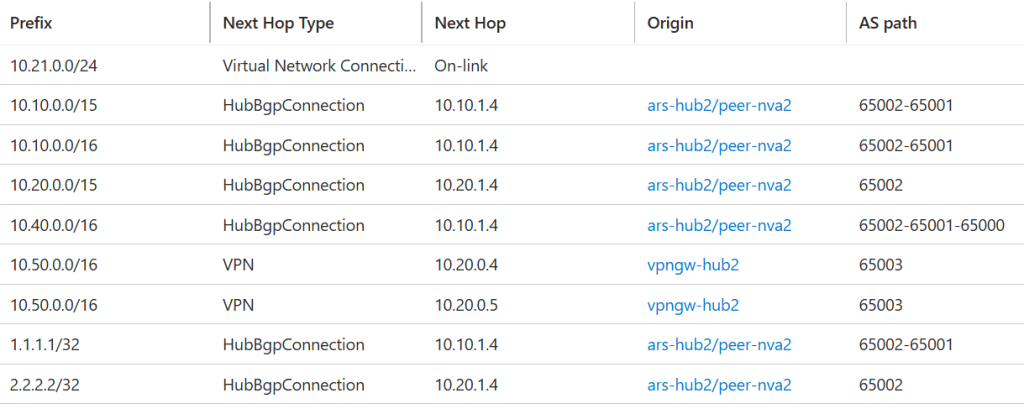The width and height of the screenshot is (1024, 409).
Task: Open ars-hub2/peer-nva2 link for 2.2.2.2/32
Action: click(x=719, y=385)
